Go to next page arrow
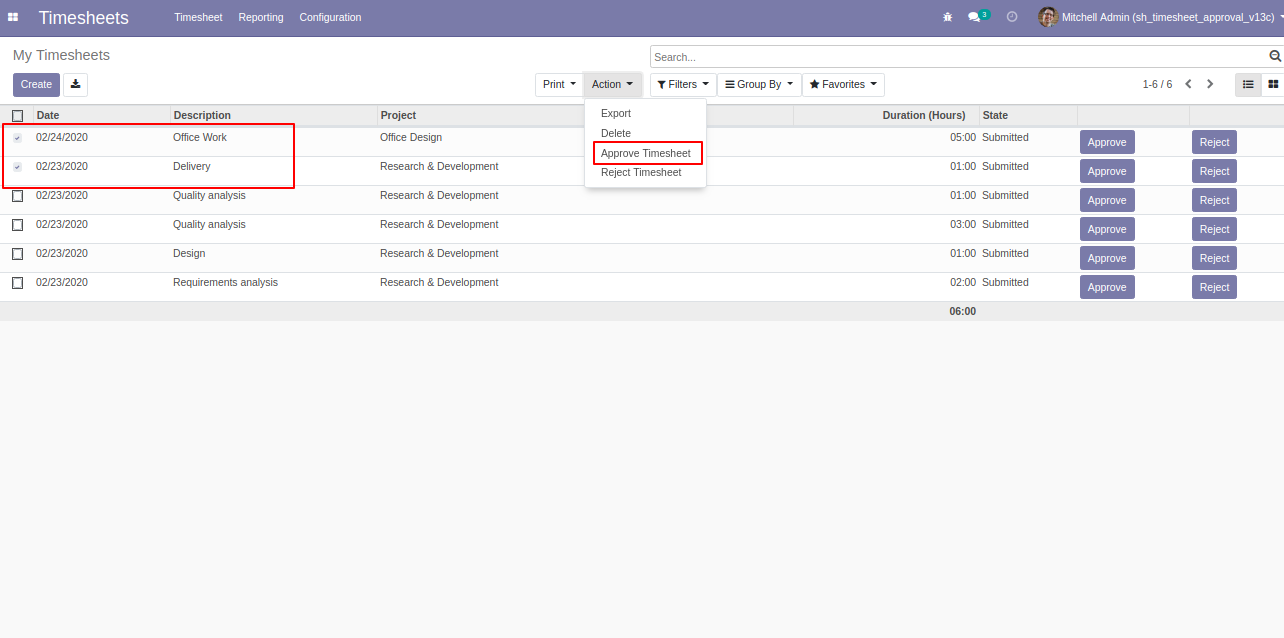The image size is (1284, 638). (1210, 85)
